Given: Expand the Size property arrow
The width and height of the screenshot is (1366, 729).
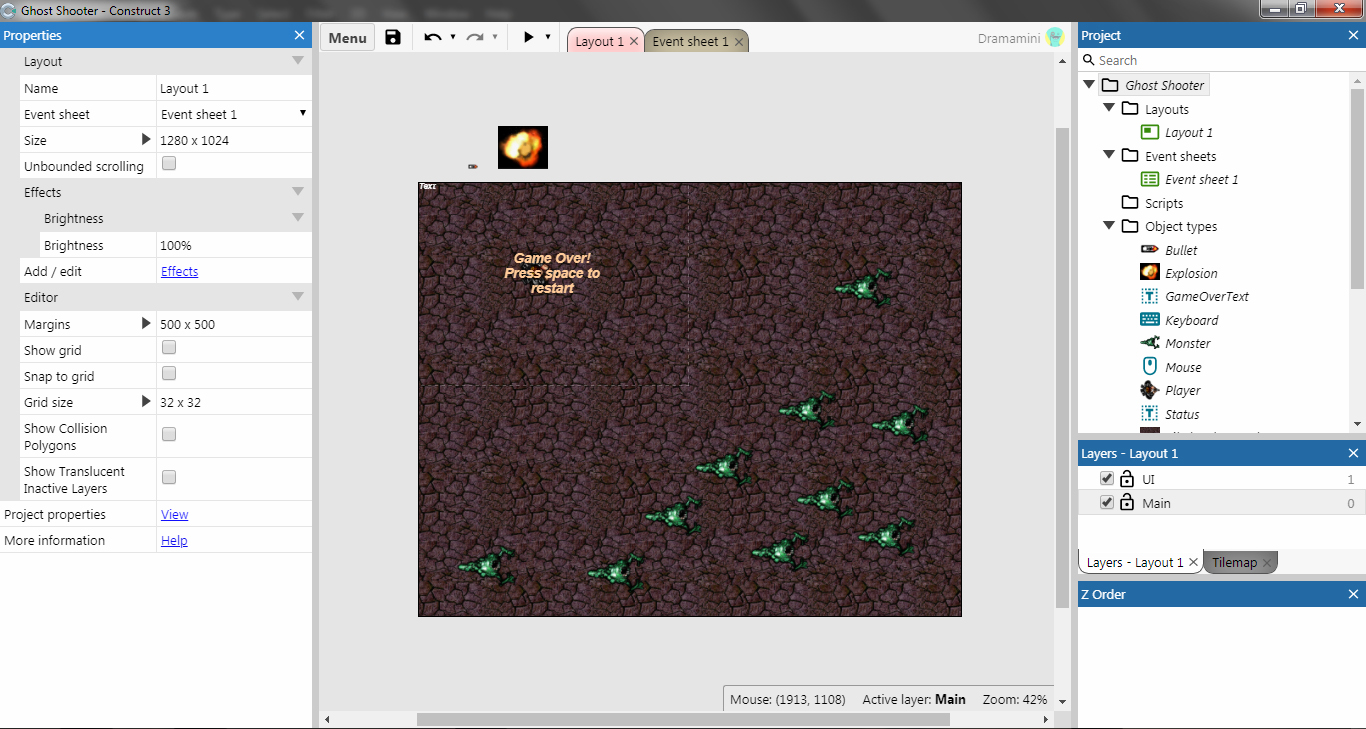Looking at the screenshot, I should click(146, 140).
